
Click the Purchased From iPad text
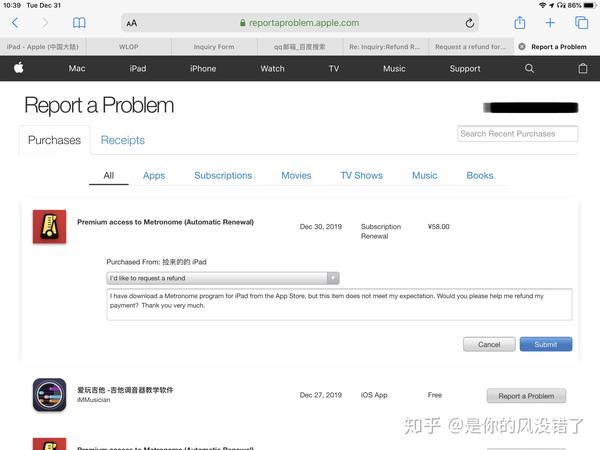point(157,262)
